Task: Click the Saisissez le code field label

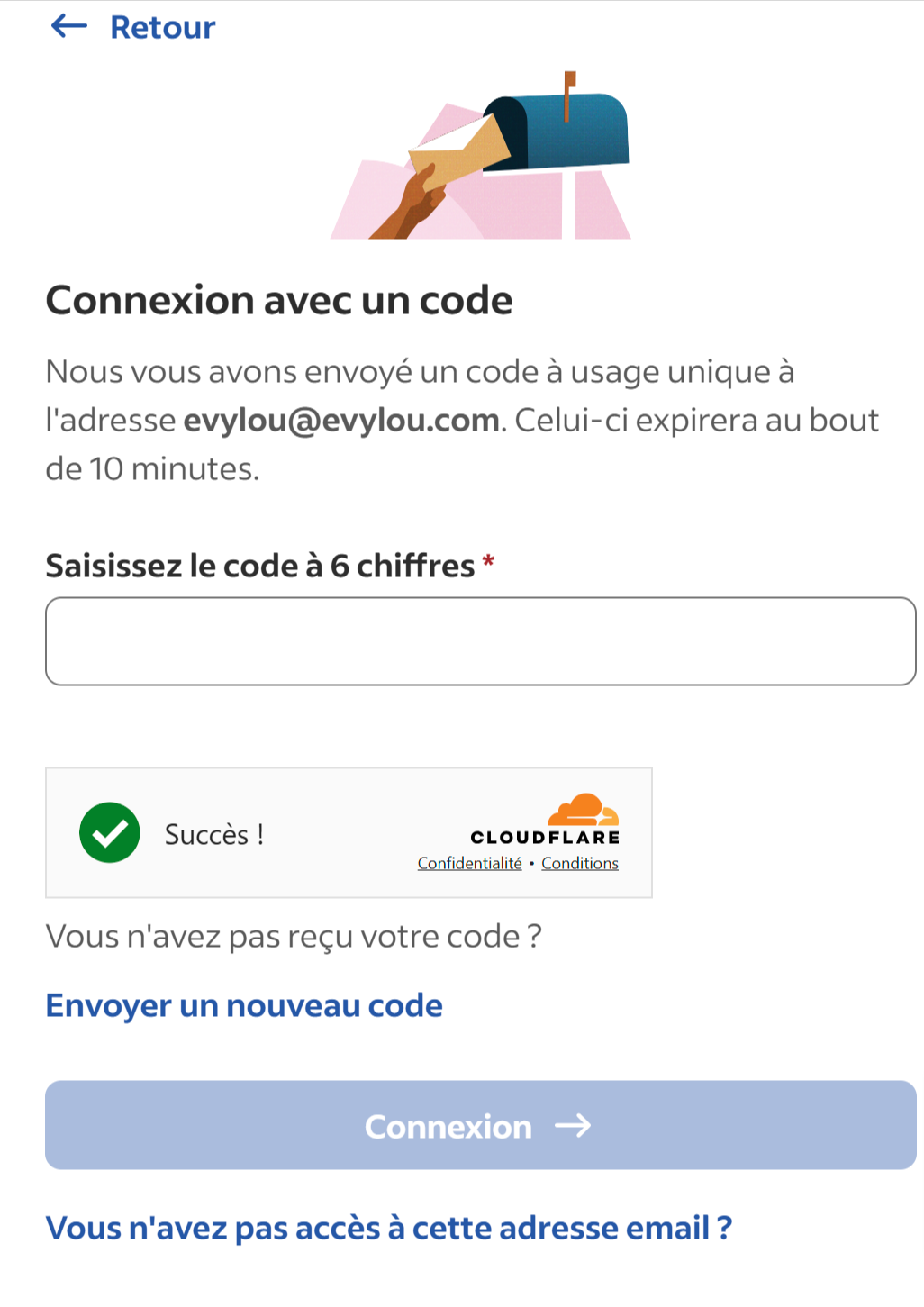Action: coord(260,566)
